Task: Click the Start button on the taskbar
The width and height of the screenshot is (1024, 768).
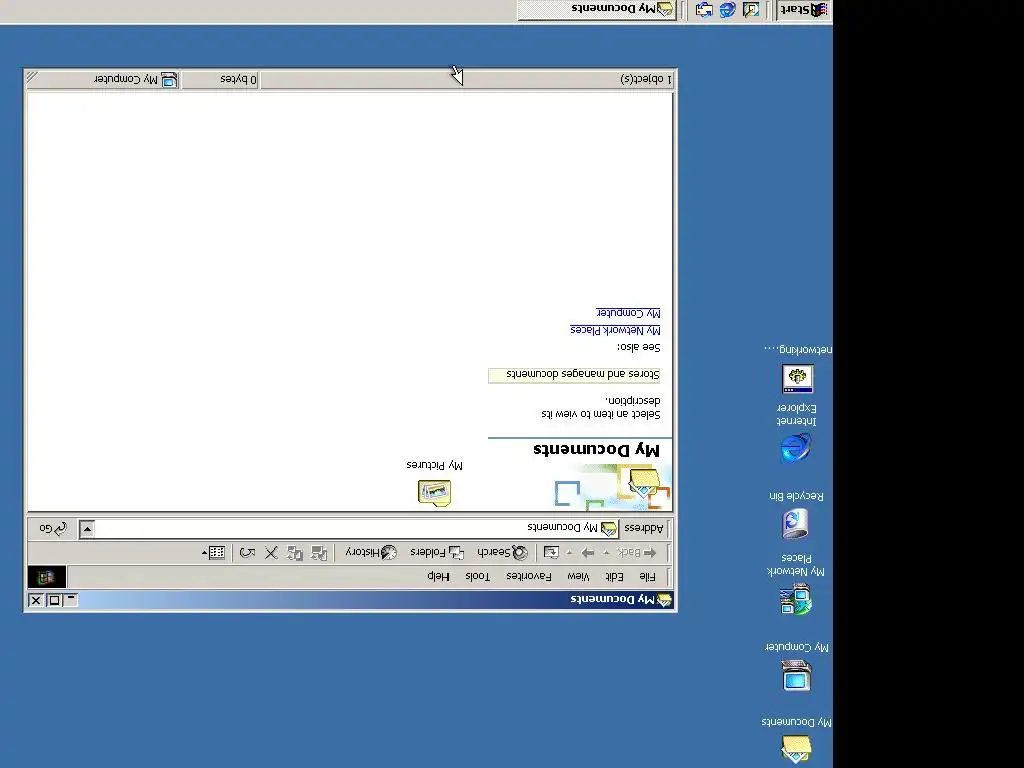Action: tap(804, 10)
